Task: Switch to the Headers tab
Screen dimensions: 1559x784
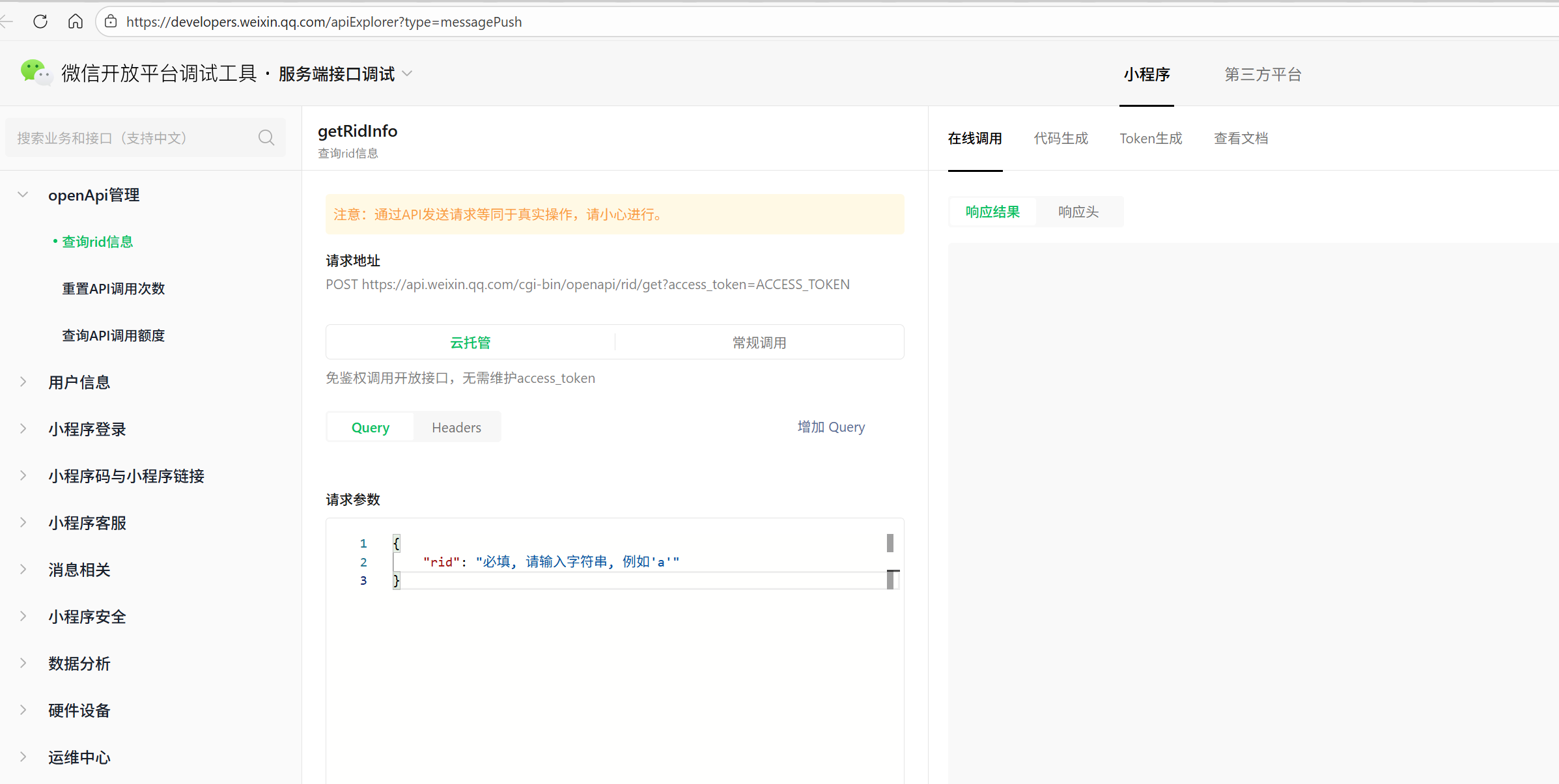Action: (456, 427)
